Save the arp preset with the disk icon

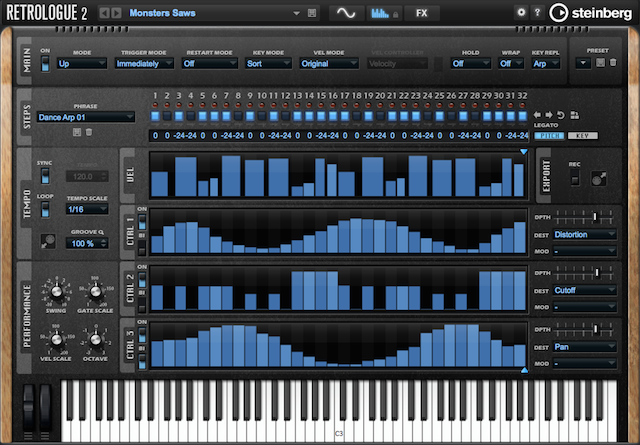click(x=600, y=63)
